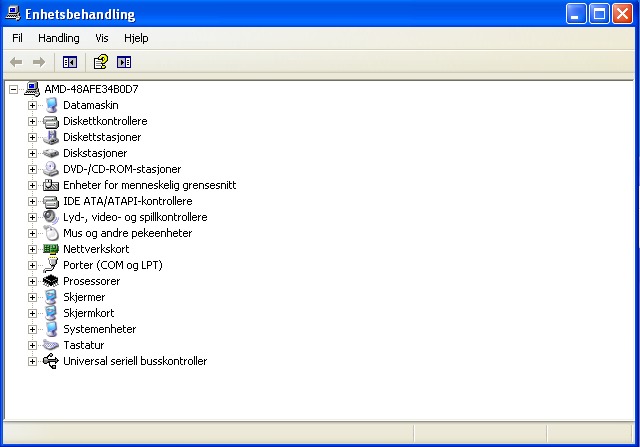Select the Nettverkskort label

click(x=96, y=249)
